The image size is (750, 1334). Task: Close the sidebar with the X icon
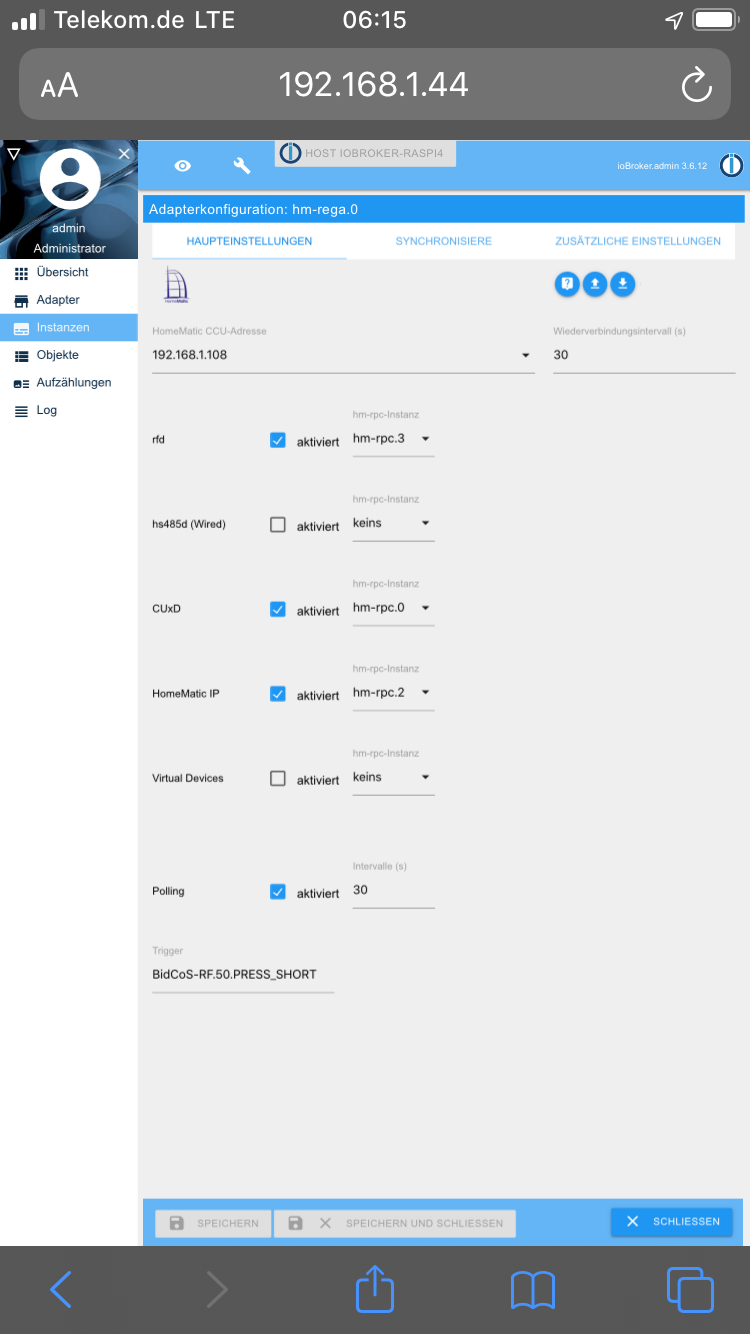[124, 153]
